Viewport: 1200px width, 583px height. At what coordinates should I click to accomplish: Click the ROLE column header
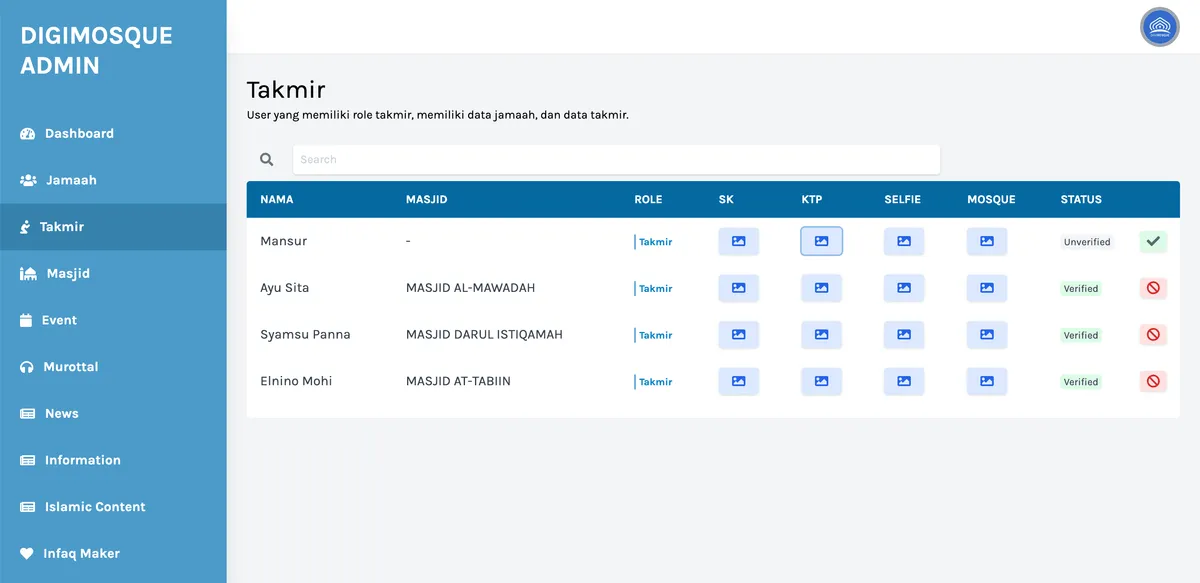pyautogui.click(x=648, y=199)
